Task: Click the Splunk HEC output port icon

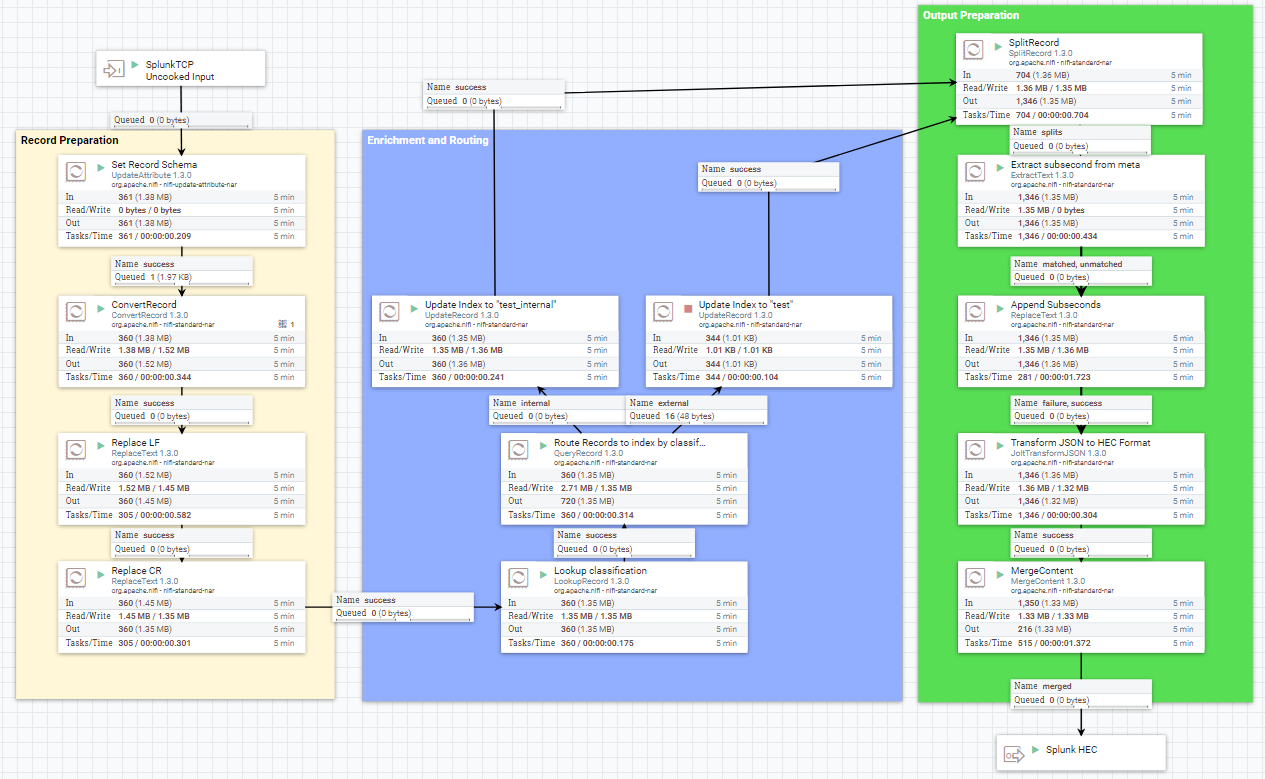Action: click(1014, 753)
